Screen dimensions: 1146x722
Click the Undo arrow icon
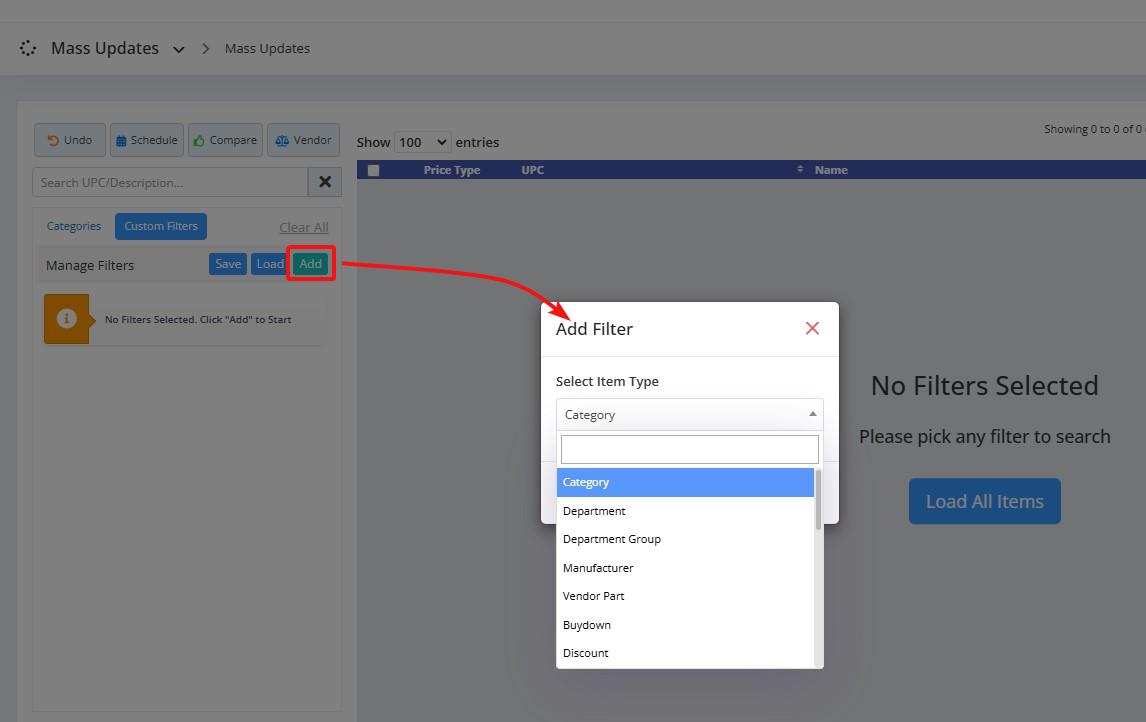(53, 140)
